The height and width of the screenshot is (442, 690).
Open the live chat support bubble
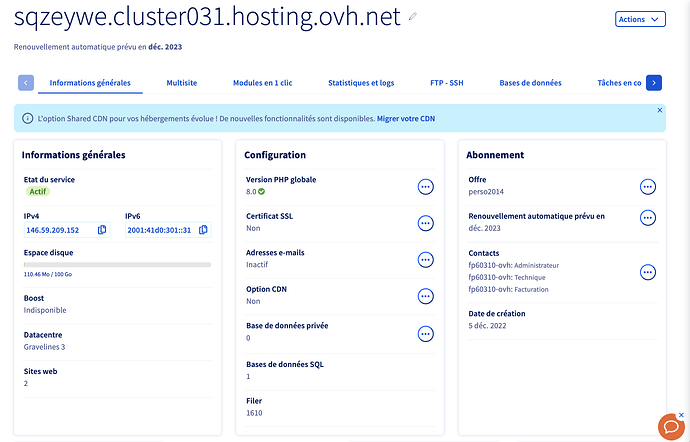672,427
